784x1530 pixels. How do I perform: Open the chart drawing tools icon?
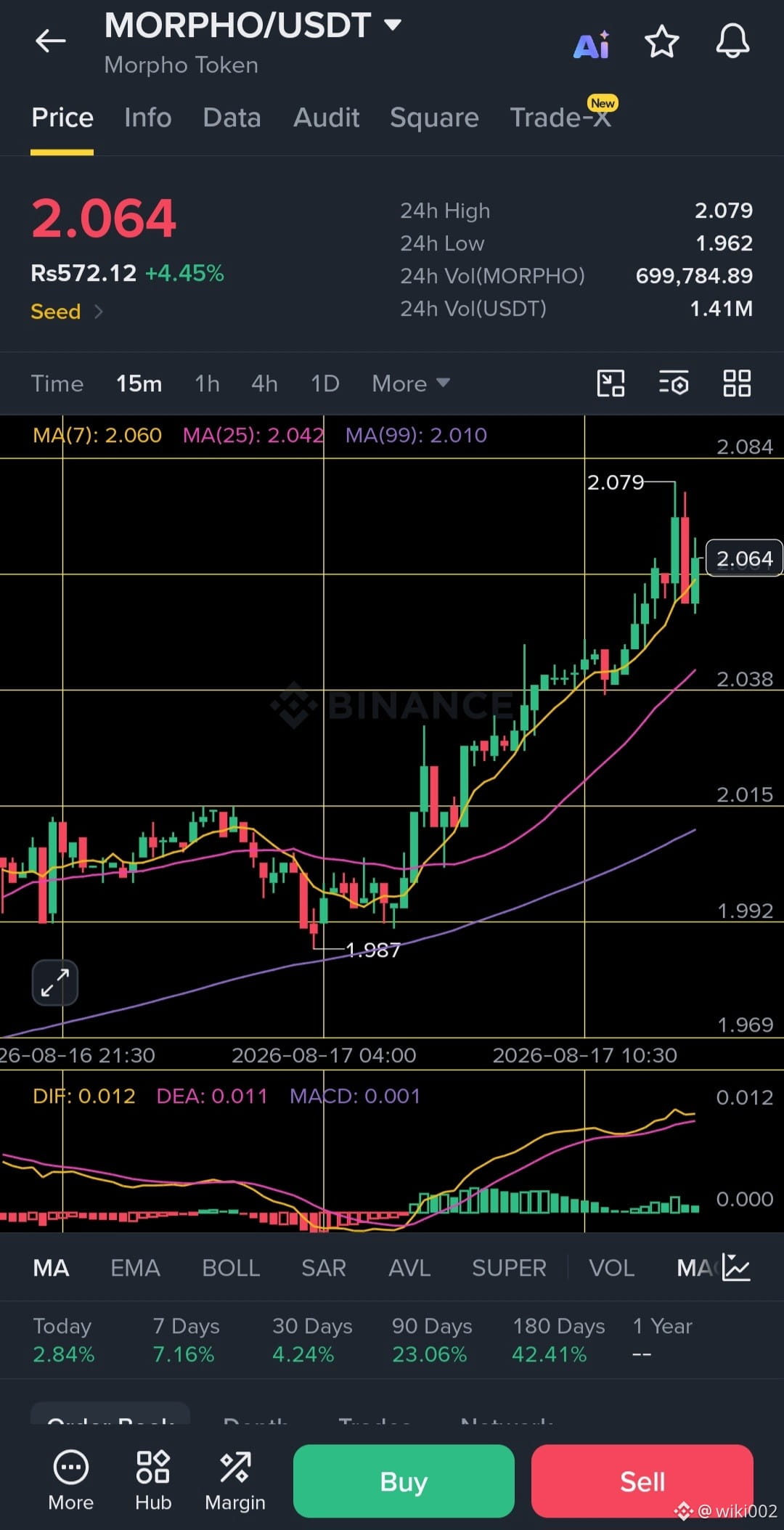(611, 383)
